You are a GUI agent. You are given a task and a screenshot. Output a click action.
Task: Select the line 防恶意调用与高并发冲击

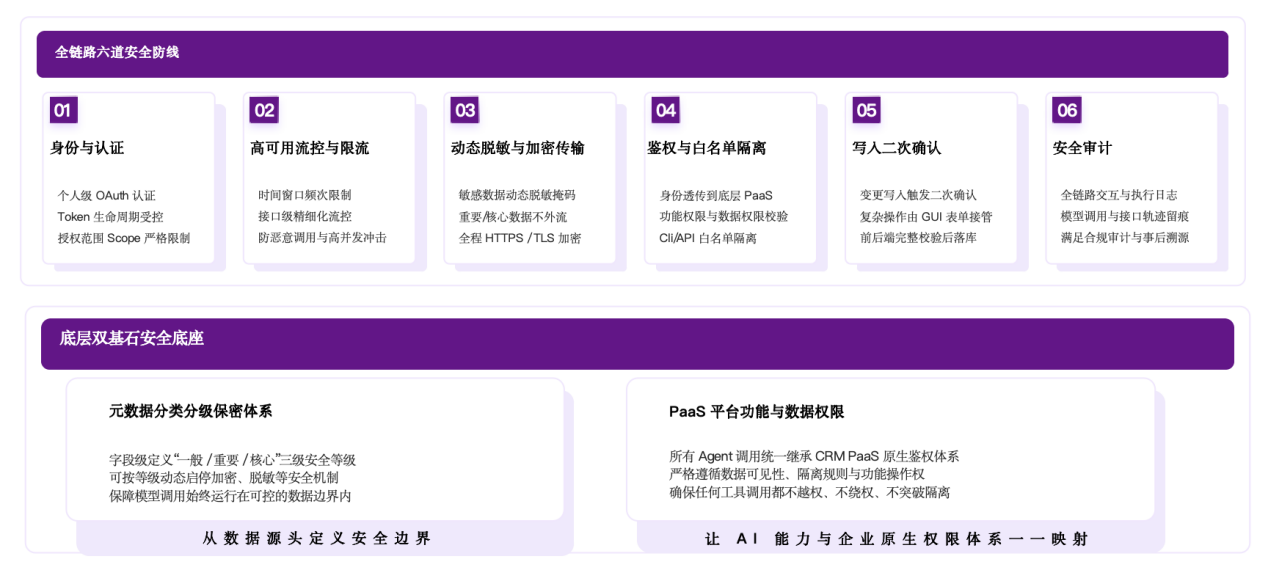tap(322, 238)
